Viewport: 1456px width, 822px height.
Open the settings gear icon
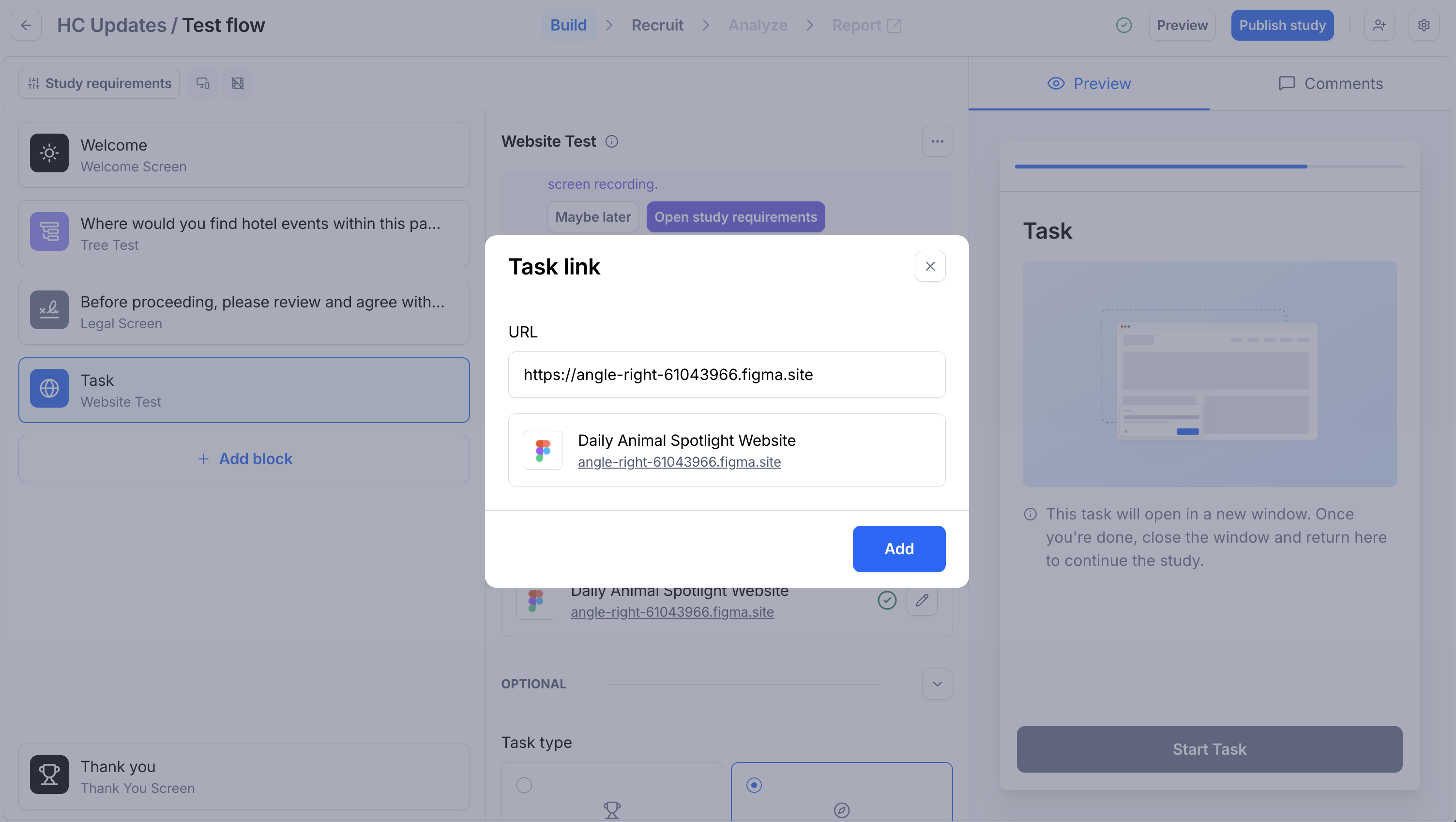1424,26
